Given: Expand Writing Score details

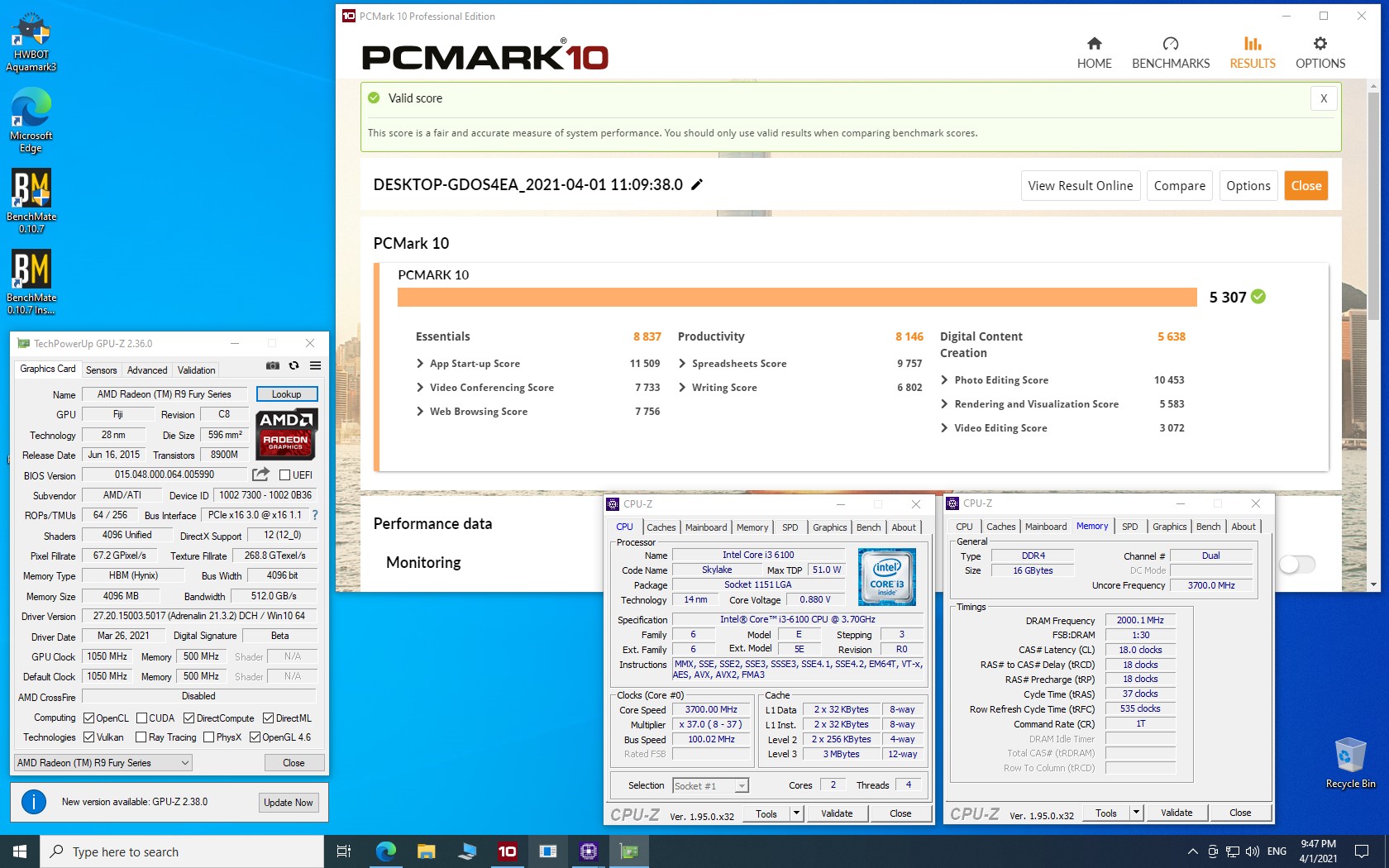Looking at the screenshot, I should [x=682, y=388].
